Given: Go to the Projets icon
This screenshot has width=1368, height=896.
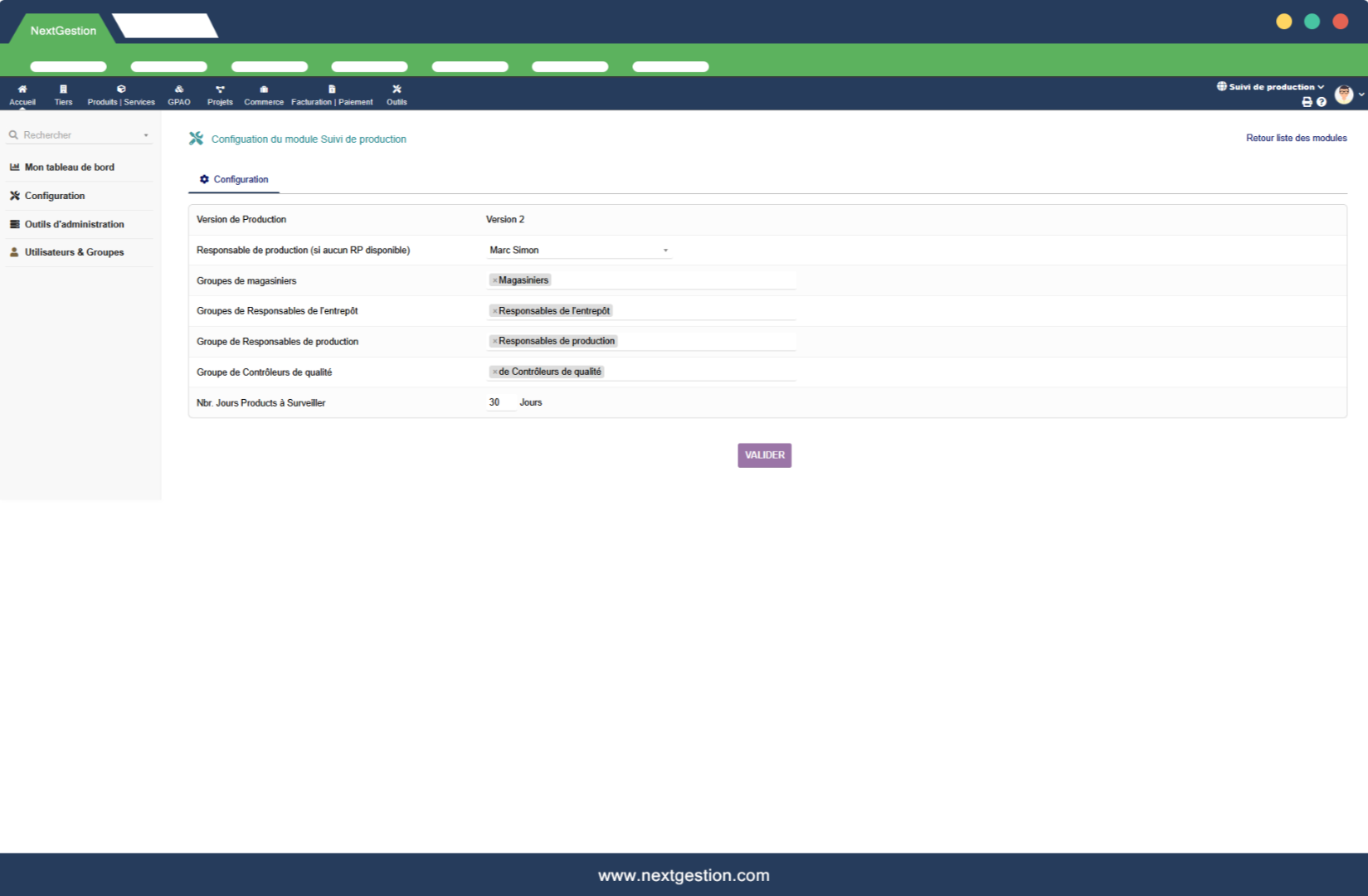Looking at the screenshot, I should (x=220, y=90).
